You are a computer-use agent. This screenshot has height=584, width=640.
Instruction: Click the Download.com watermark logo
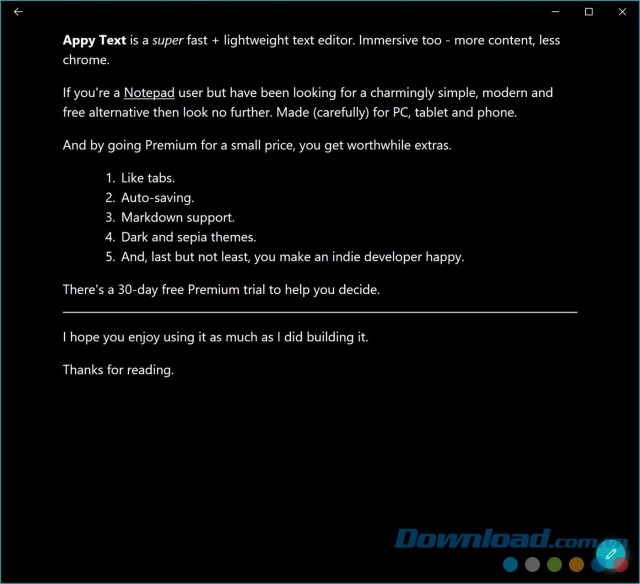tap(510, 539)
